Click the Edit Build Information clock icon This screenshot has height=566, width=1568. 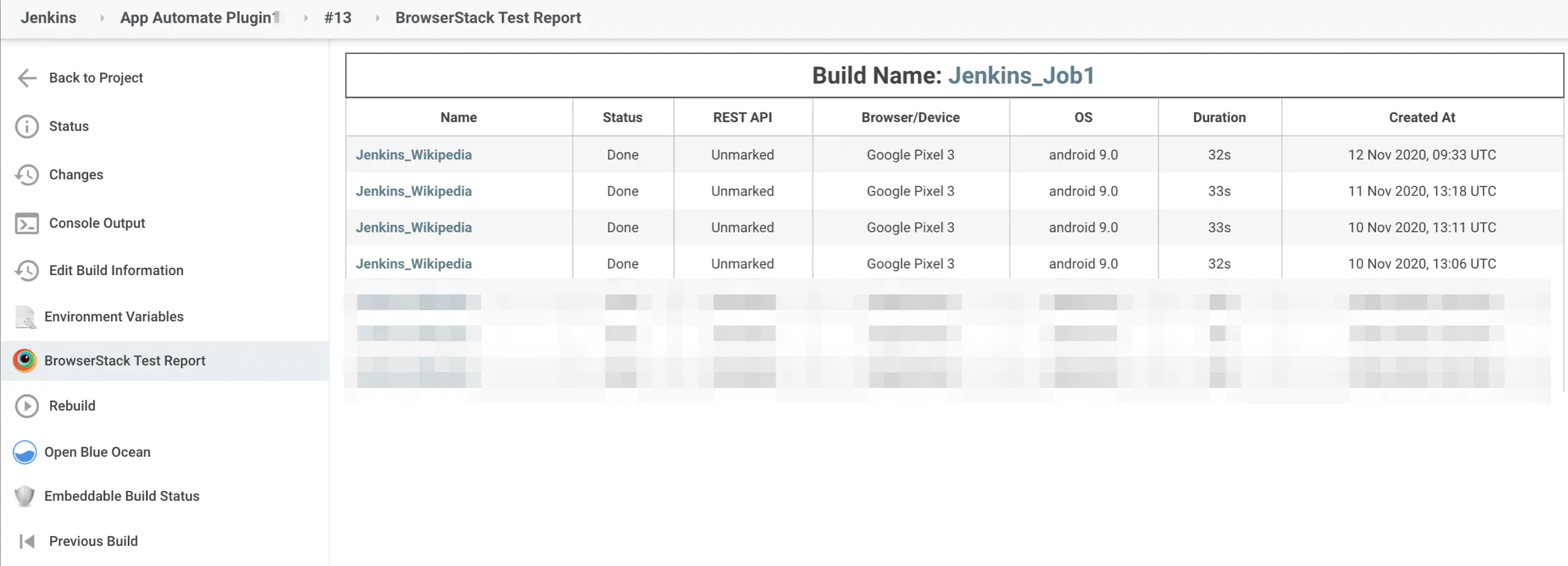tap(27, 270)
